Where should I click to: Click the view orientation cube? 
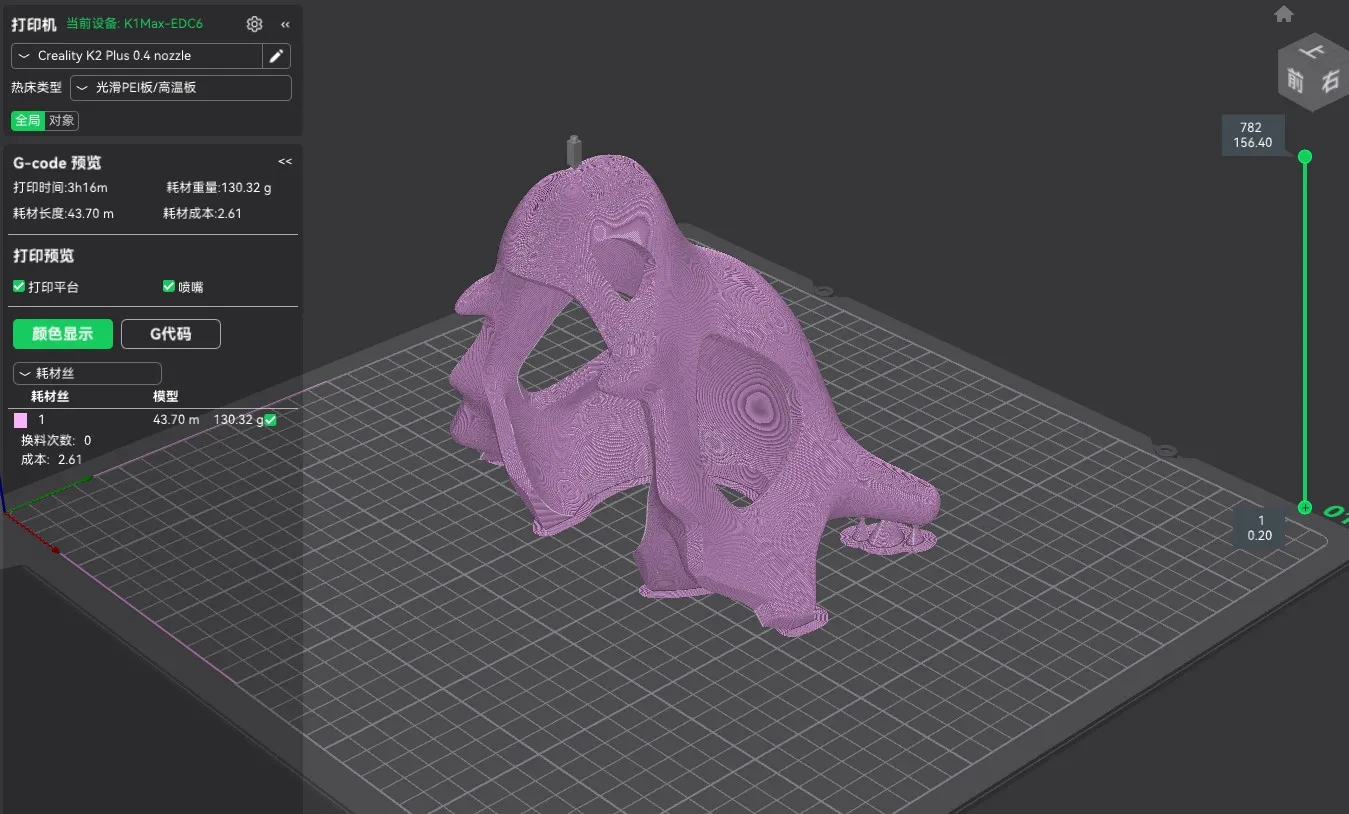point(1311,70)
